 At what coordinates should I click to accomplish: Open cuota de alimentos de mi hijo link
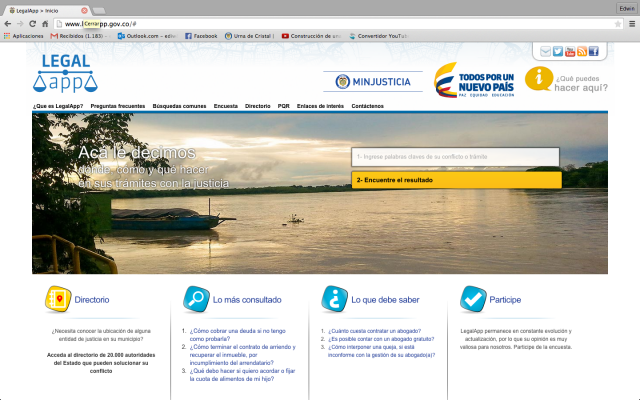[242, 375]
